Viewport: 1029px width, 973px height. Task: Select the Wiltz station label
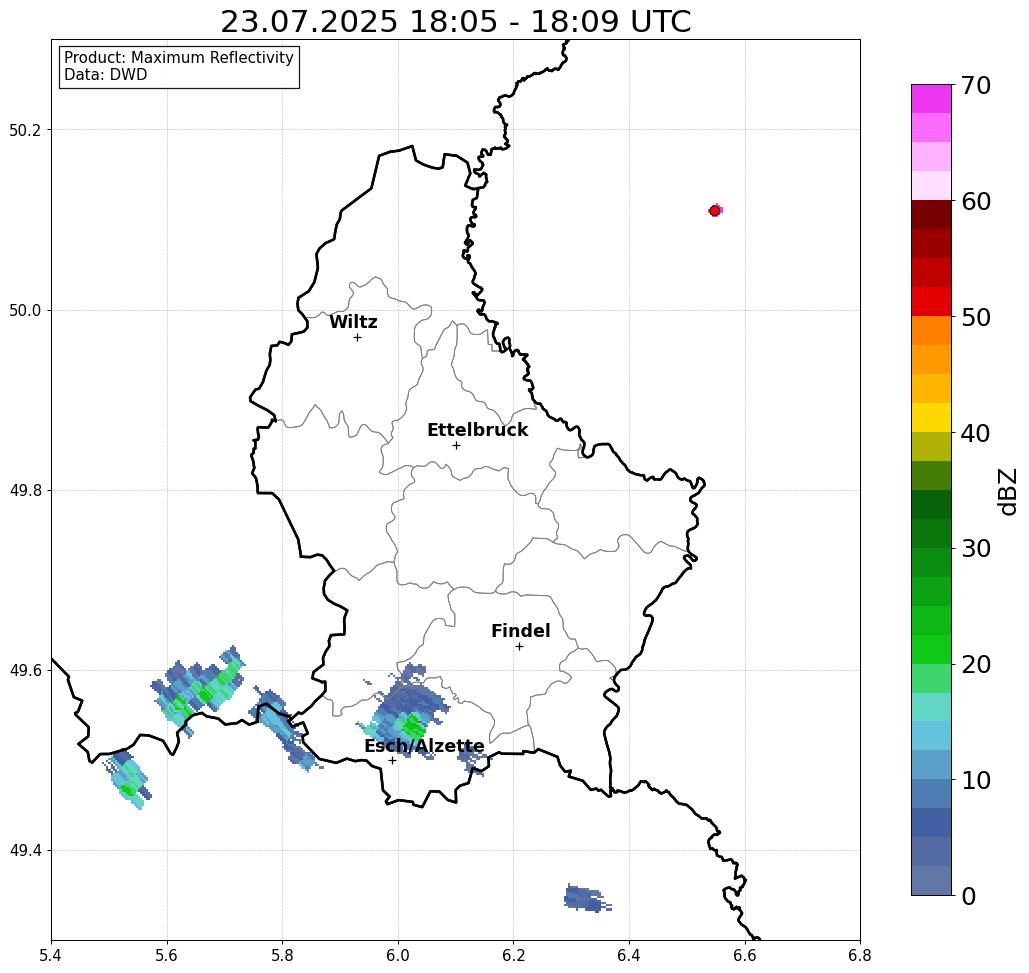353,322
